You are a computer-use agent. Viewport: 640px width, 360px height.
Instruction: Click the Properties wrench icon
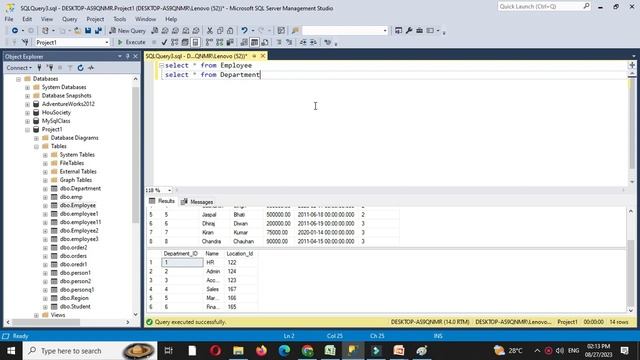[409, 31]
